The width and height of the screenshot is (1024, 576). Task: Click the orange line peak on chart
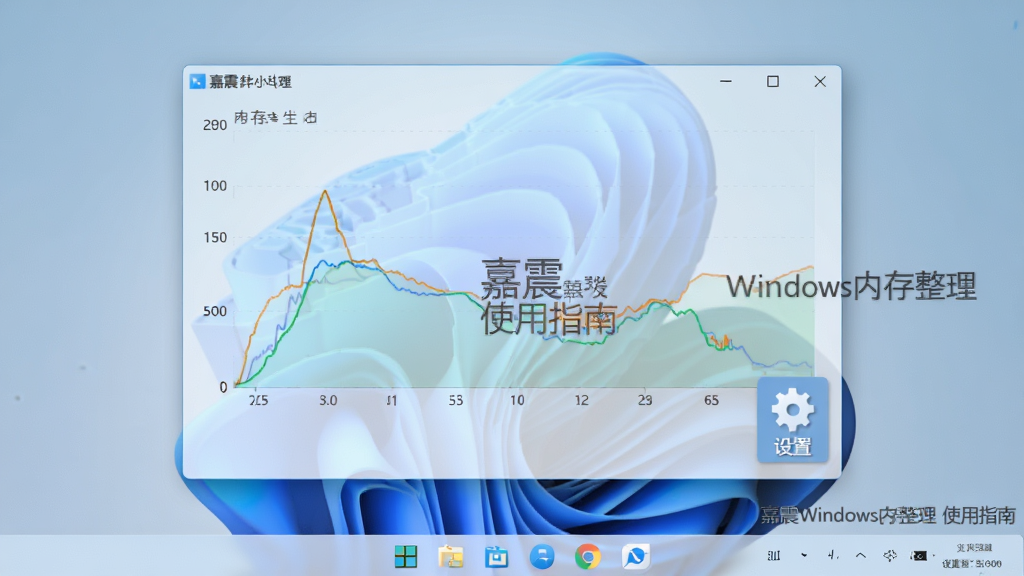(325, 191)
